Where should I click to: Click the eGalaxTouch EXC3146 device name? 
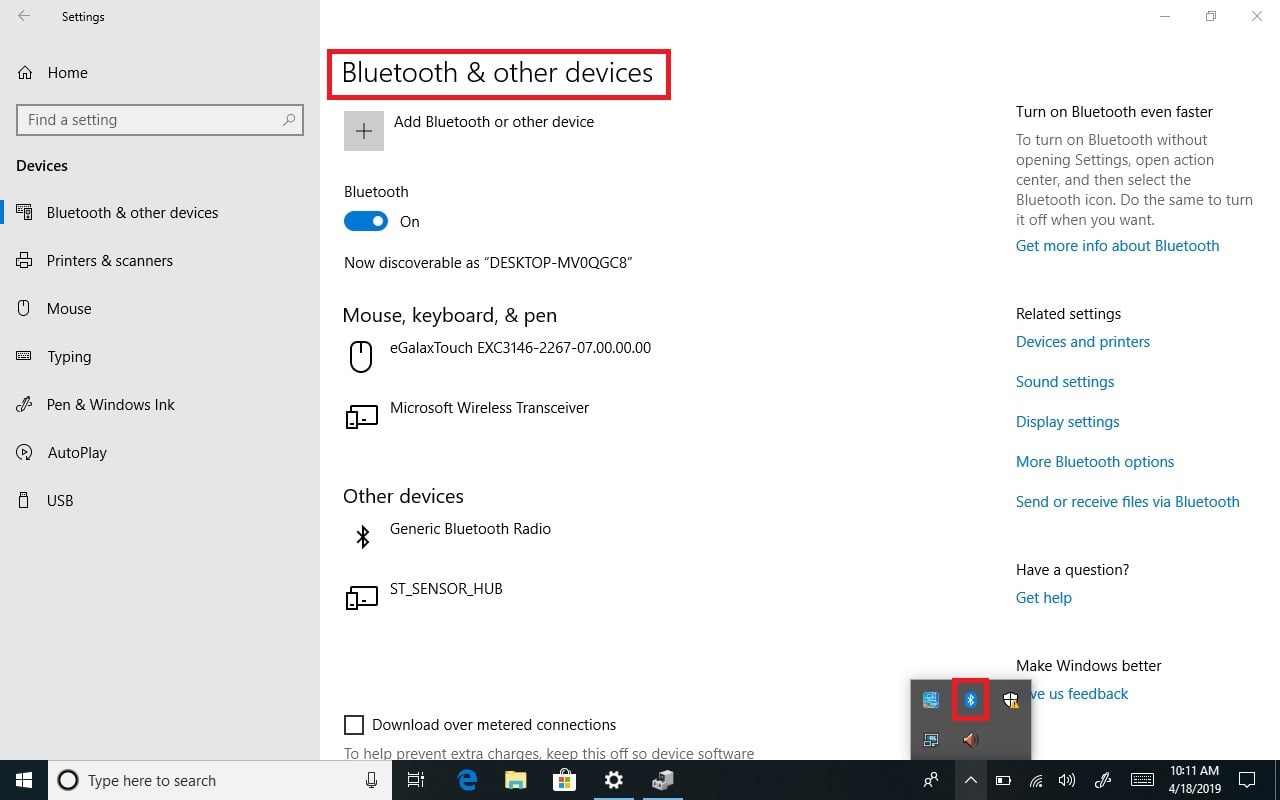520,348
